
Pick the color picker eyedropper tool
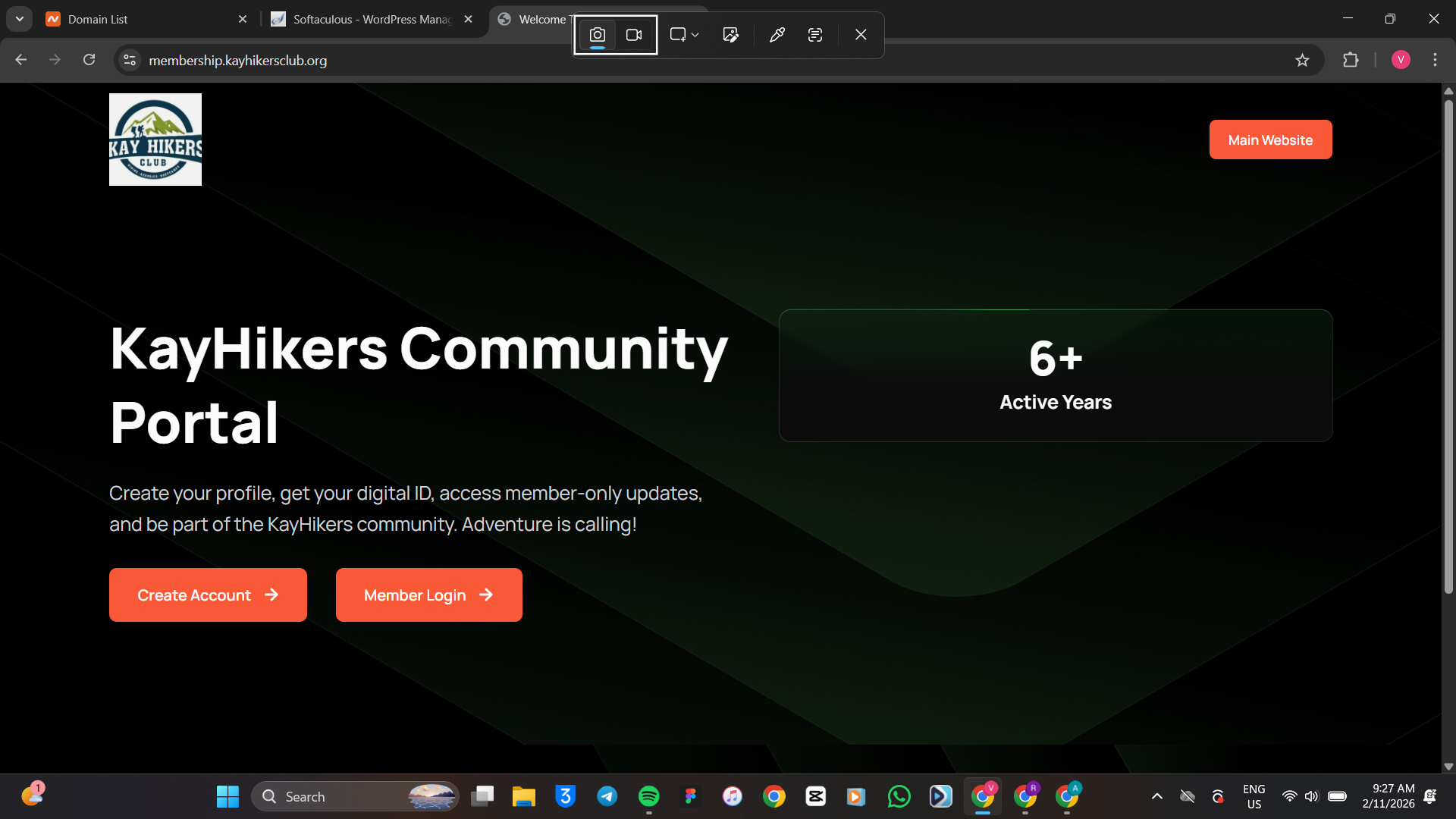click(777, 35)
